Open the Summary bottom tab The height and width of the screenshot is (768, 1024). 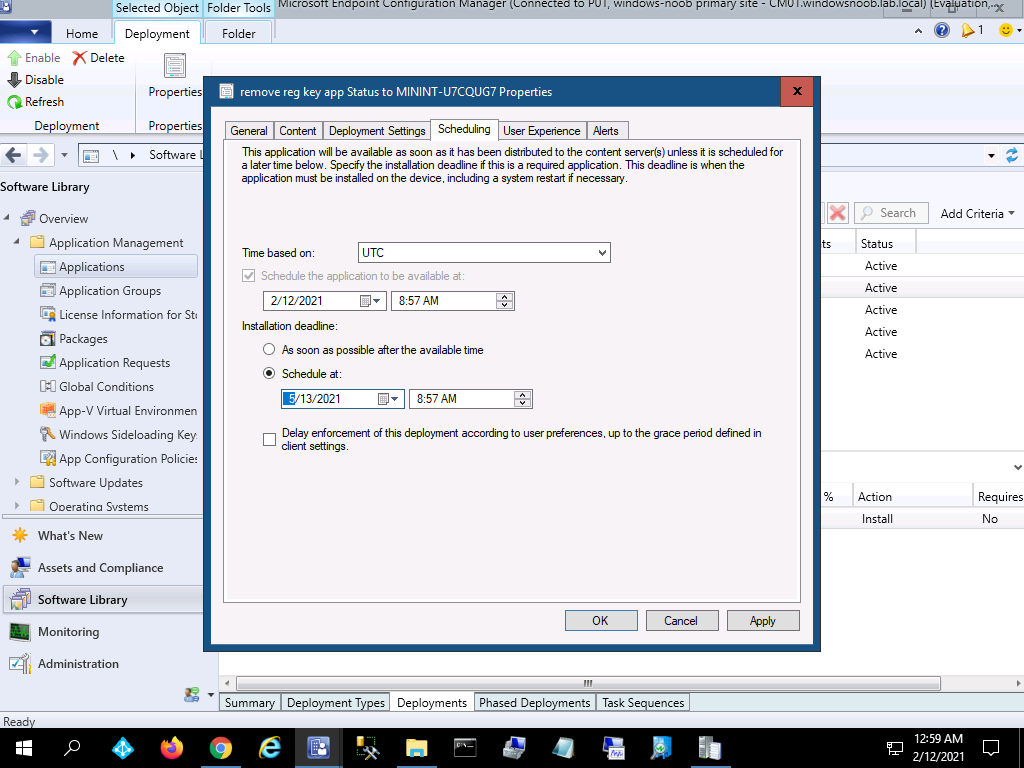click(x=249, y=703)
